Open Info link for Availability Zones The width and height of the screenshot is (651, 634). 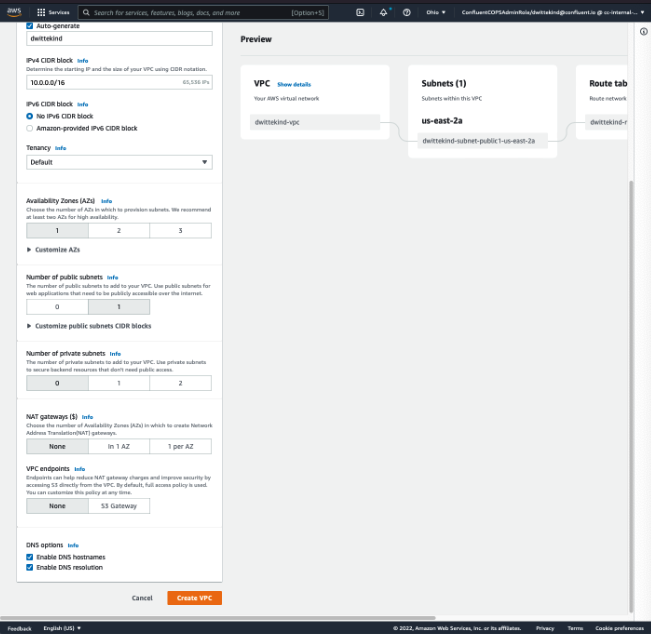pyautogui.click(x=107, y=201)
